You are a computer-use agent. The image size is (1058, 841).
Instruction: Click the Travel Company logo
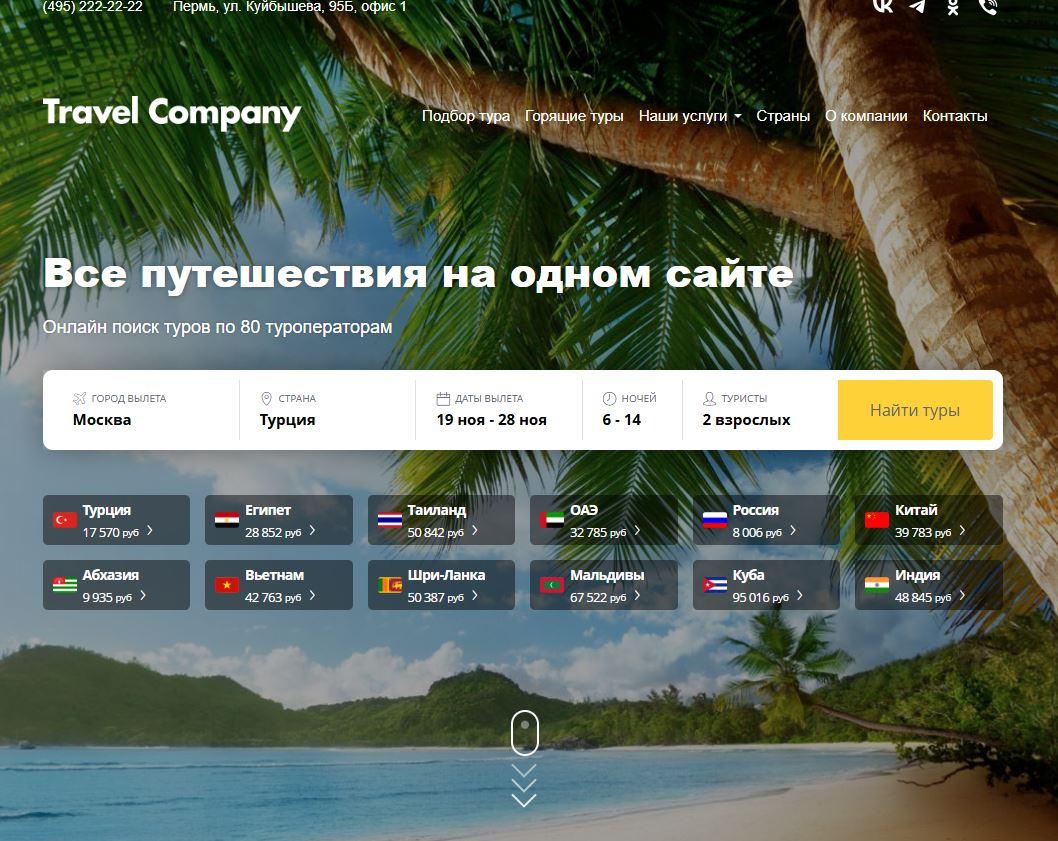click(172, 113)
